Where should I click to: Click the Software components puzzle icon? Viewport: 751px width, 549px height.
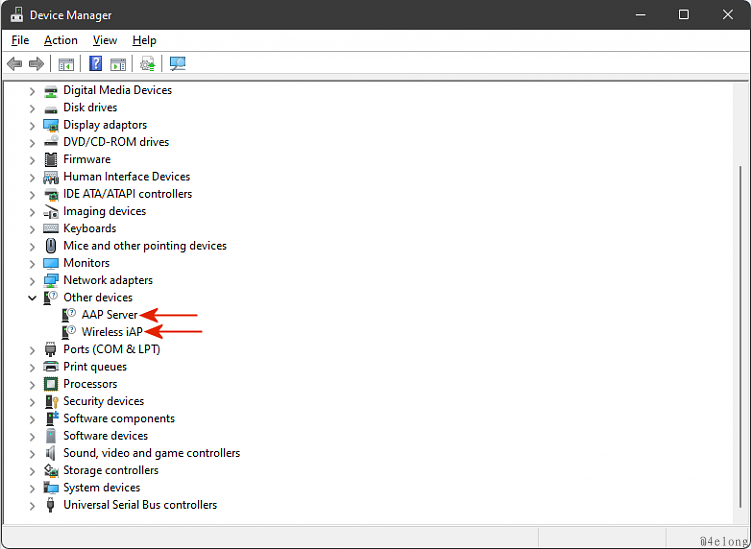(52, 418)
